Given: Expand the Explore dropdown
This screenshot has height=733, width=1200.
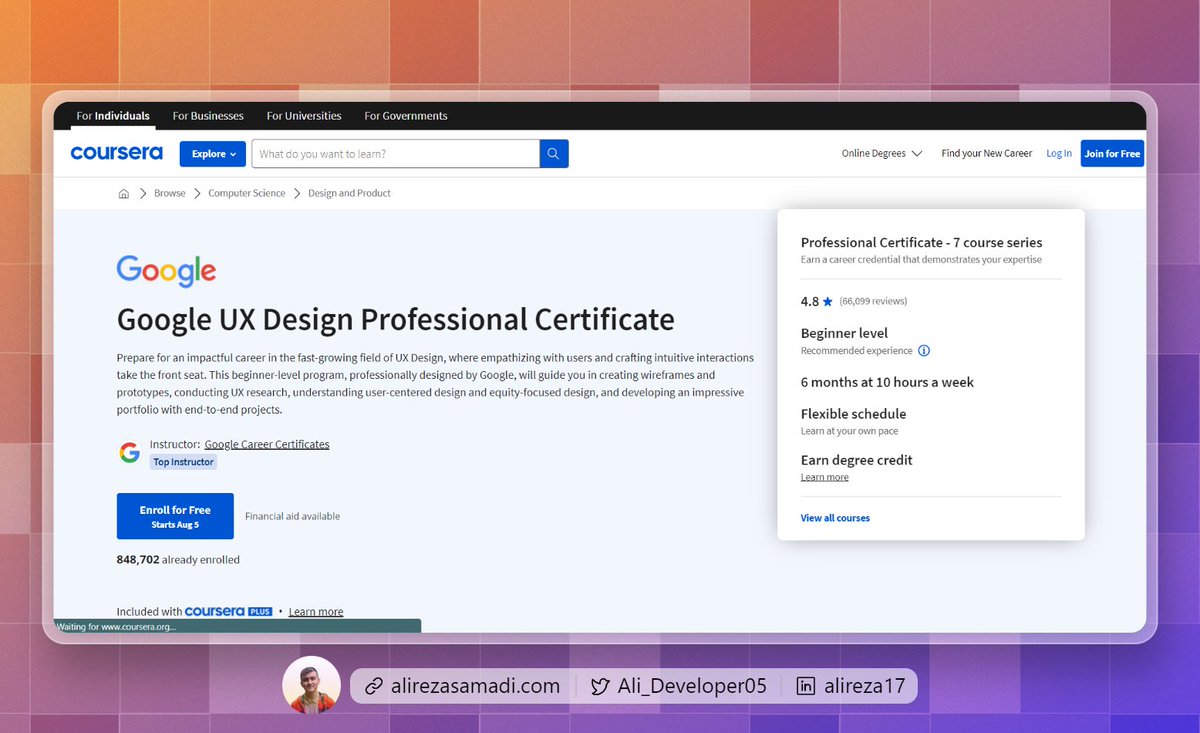Looking at the screenshot, I should [x=212, y=153].
